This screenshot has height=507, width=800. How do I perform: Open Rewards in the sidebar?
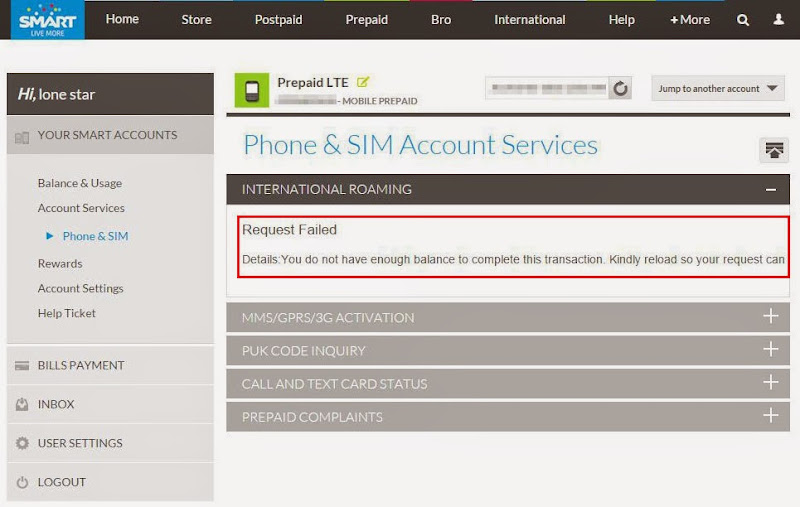click(60, 264)
